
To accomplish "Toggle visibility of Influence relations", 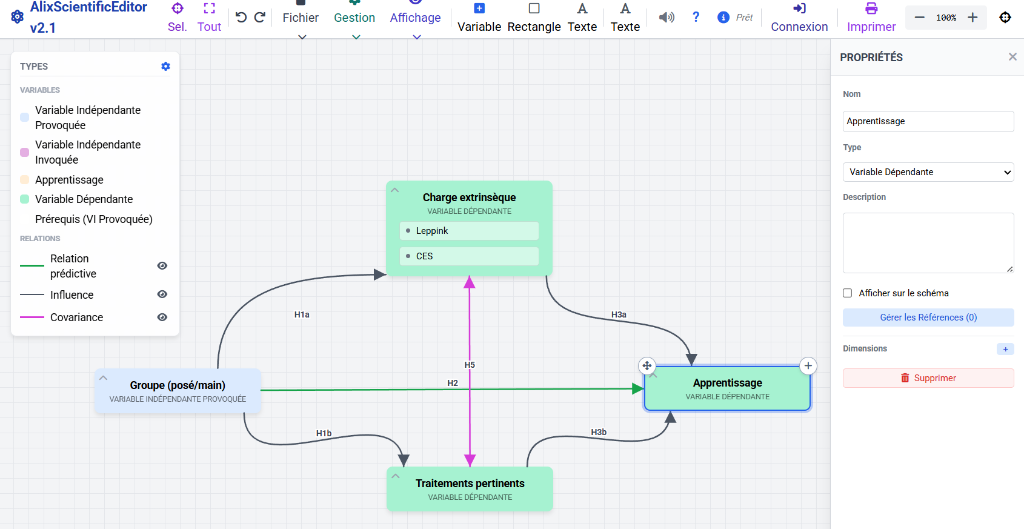I will point(162,295).
